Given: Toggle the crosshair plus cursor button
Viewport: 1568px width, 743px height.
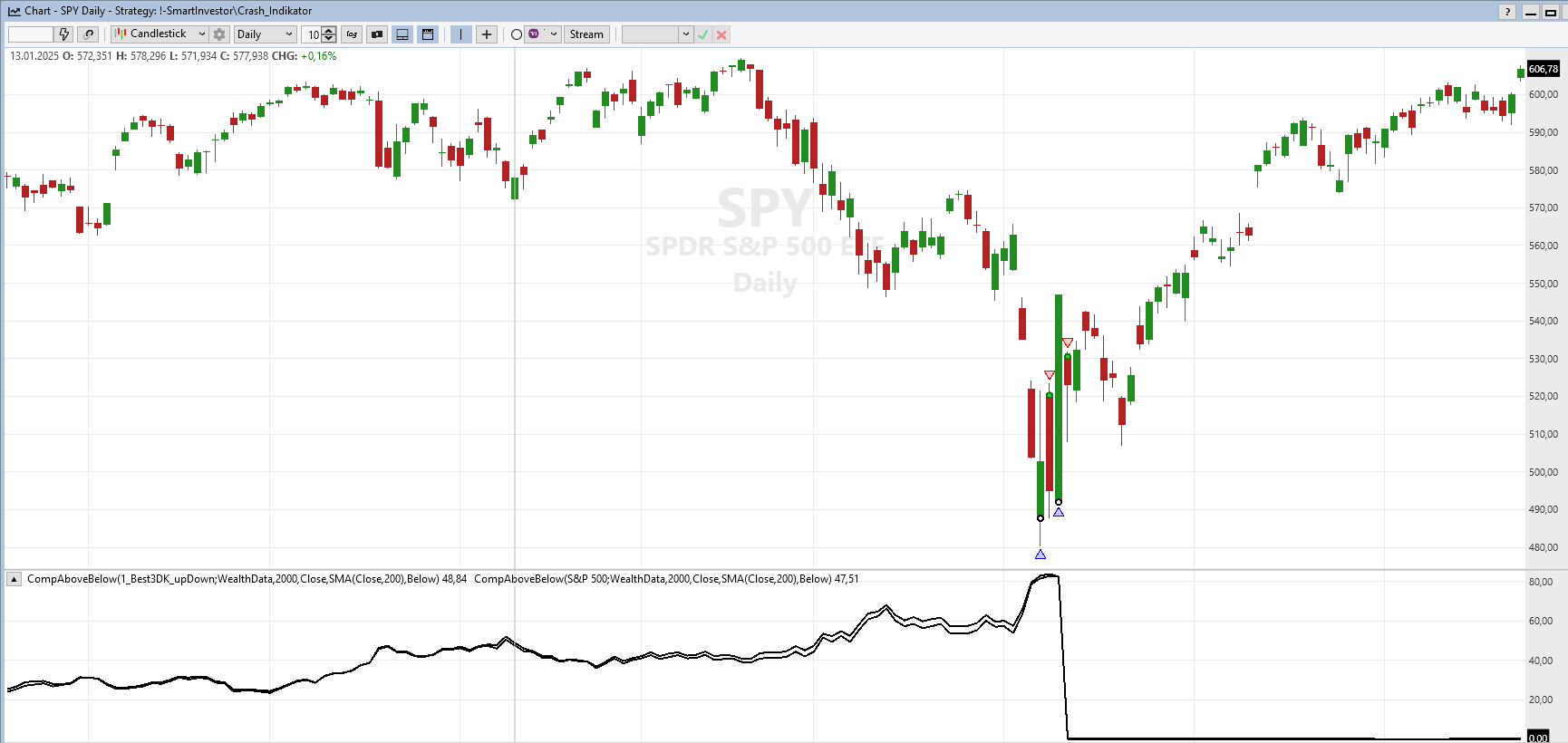Looking at the screenshot, I should click(x=487, y=34).
